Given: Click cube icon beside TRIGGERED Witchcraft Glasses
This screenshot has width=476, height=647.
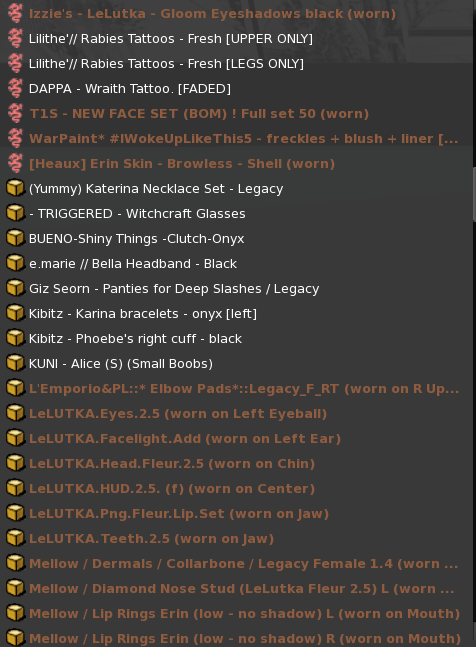Looking at the screenshot, I should click(16, 213).
